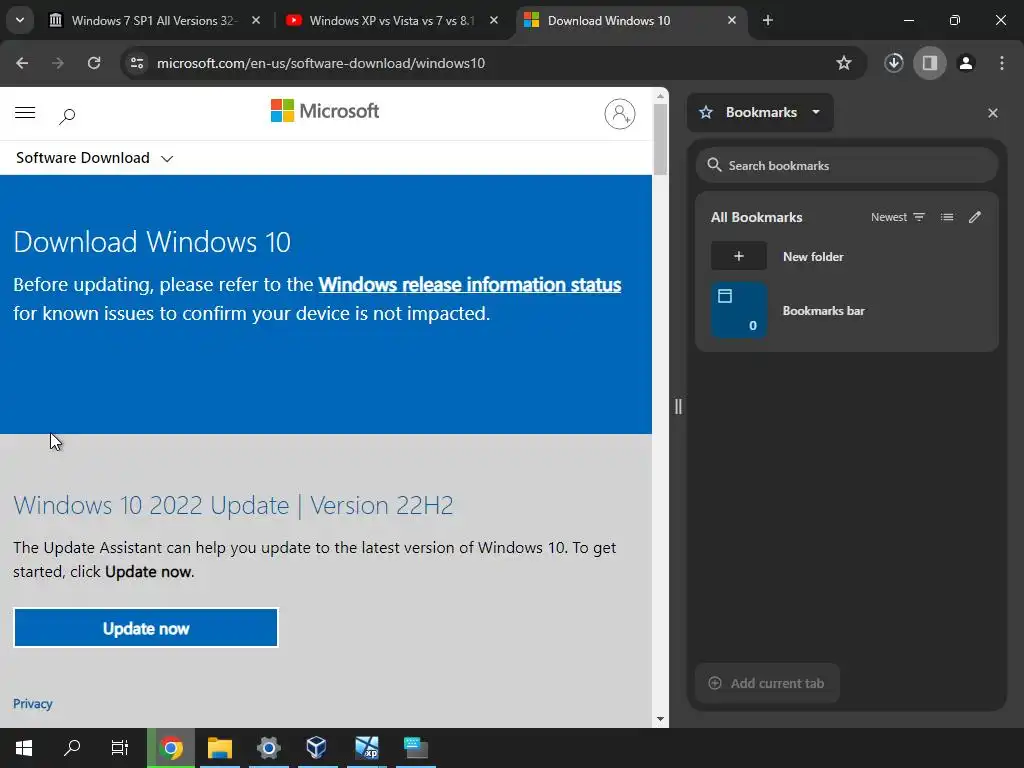Go back to the previous page

coord(22,63)
